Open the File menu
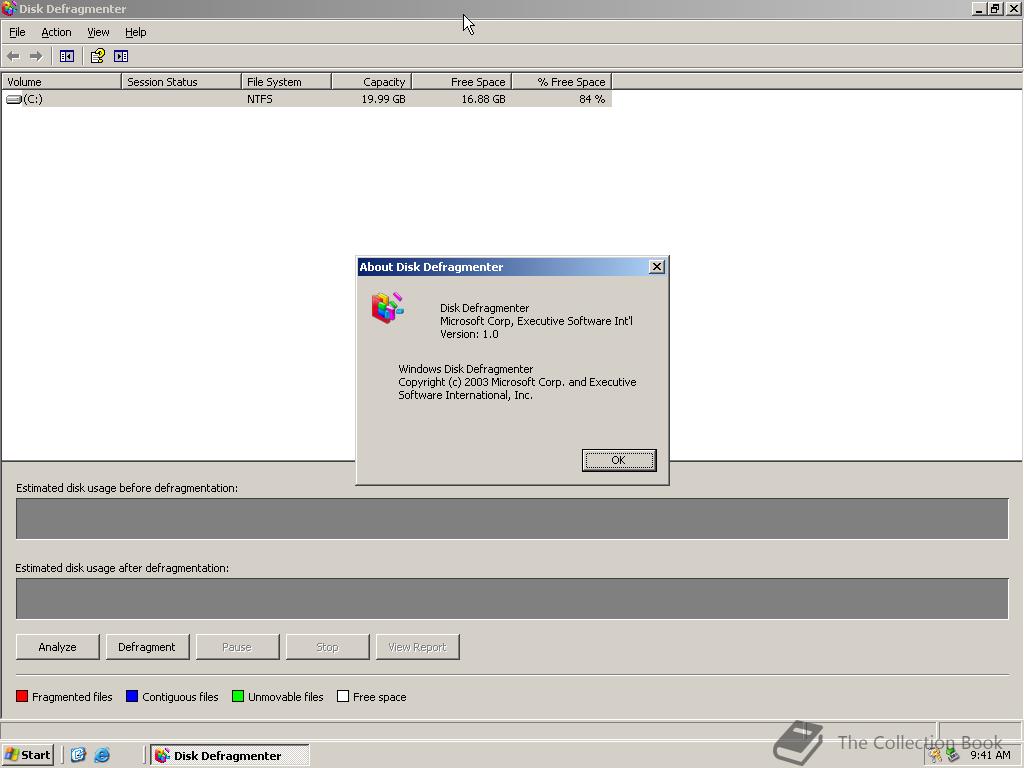1024x768 pixels. [x=17, y=32]
